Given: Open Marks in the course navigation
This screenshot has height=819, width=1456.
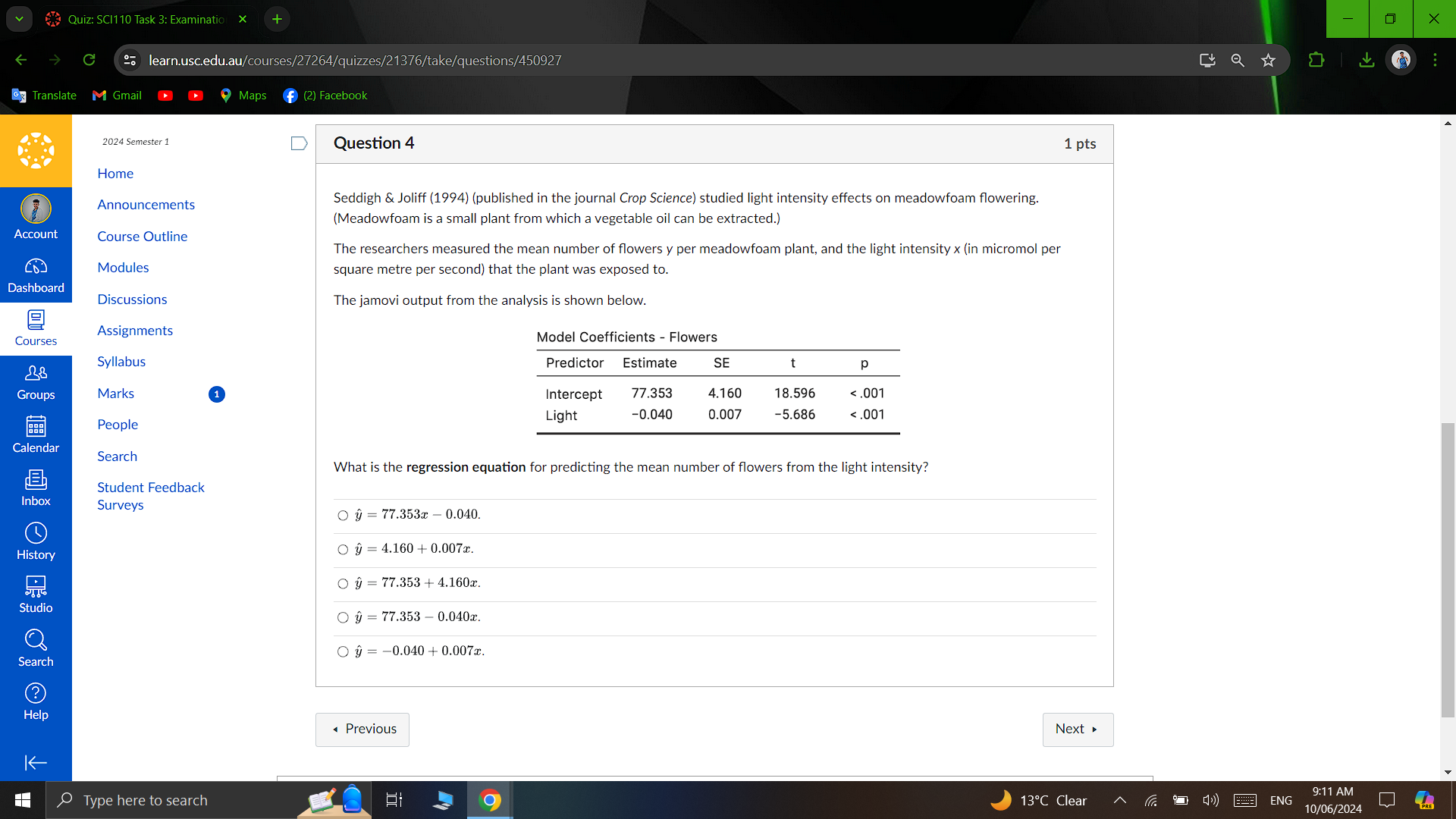Looking at the screenshot, I should coord(115,393).
